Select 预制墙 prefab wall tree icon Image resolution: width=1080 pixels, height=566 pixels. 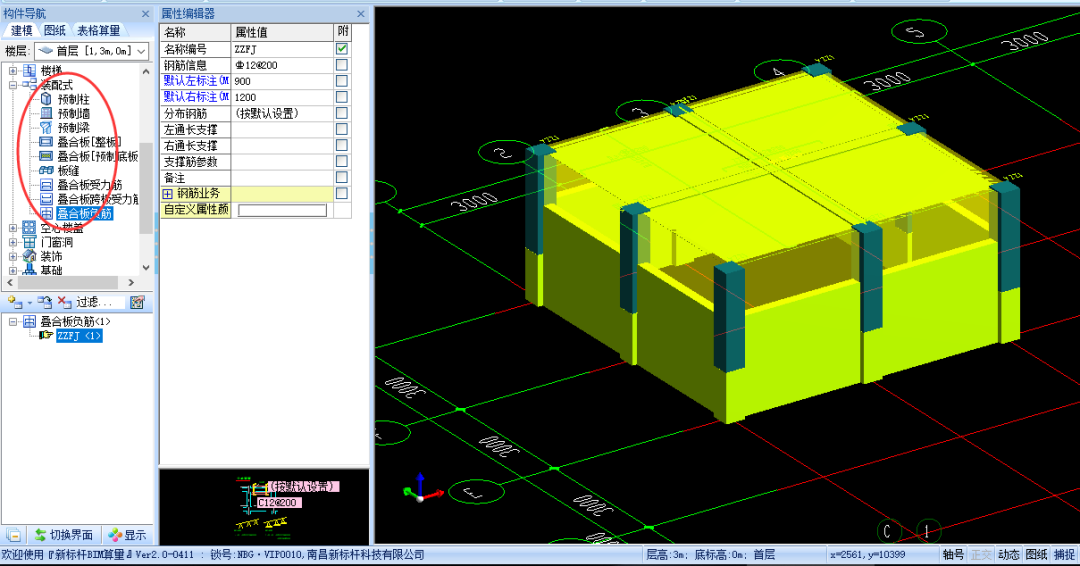pyautogui.click(x=46, y=113)
